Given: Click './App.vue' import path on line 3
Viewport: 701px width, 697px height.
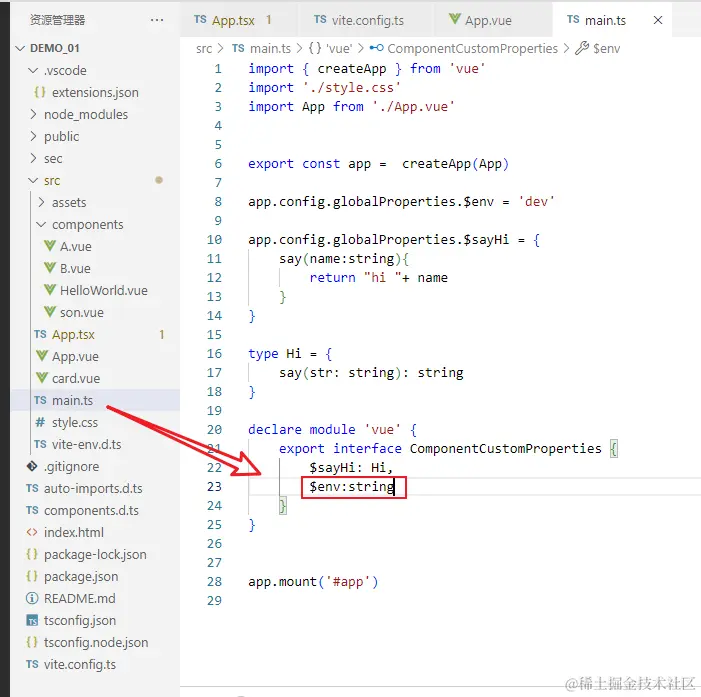Looking at the screenshot, I should point(413,107).
